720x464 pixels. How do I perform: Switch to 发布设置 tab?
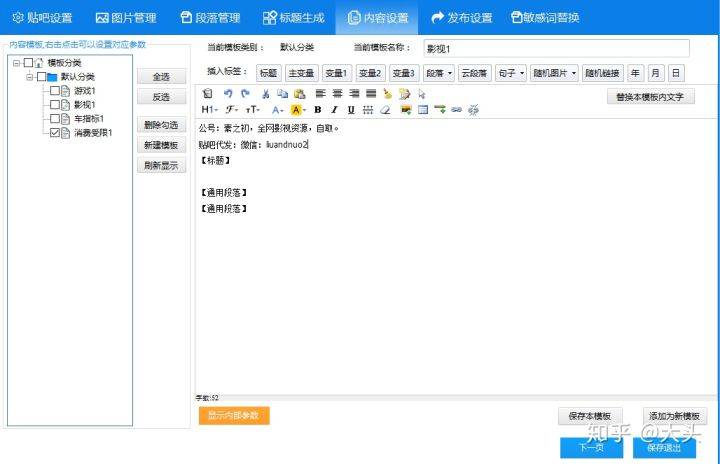pyautogui.click(x=462, y=17)
